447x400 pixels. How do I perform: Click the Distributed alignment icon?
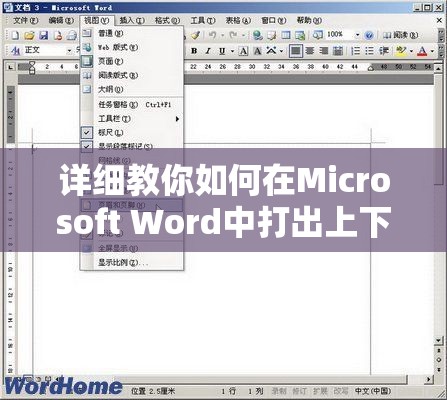coord(338,51)
